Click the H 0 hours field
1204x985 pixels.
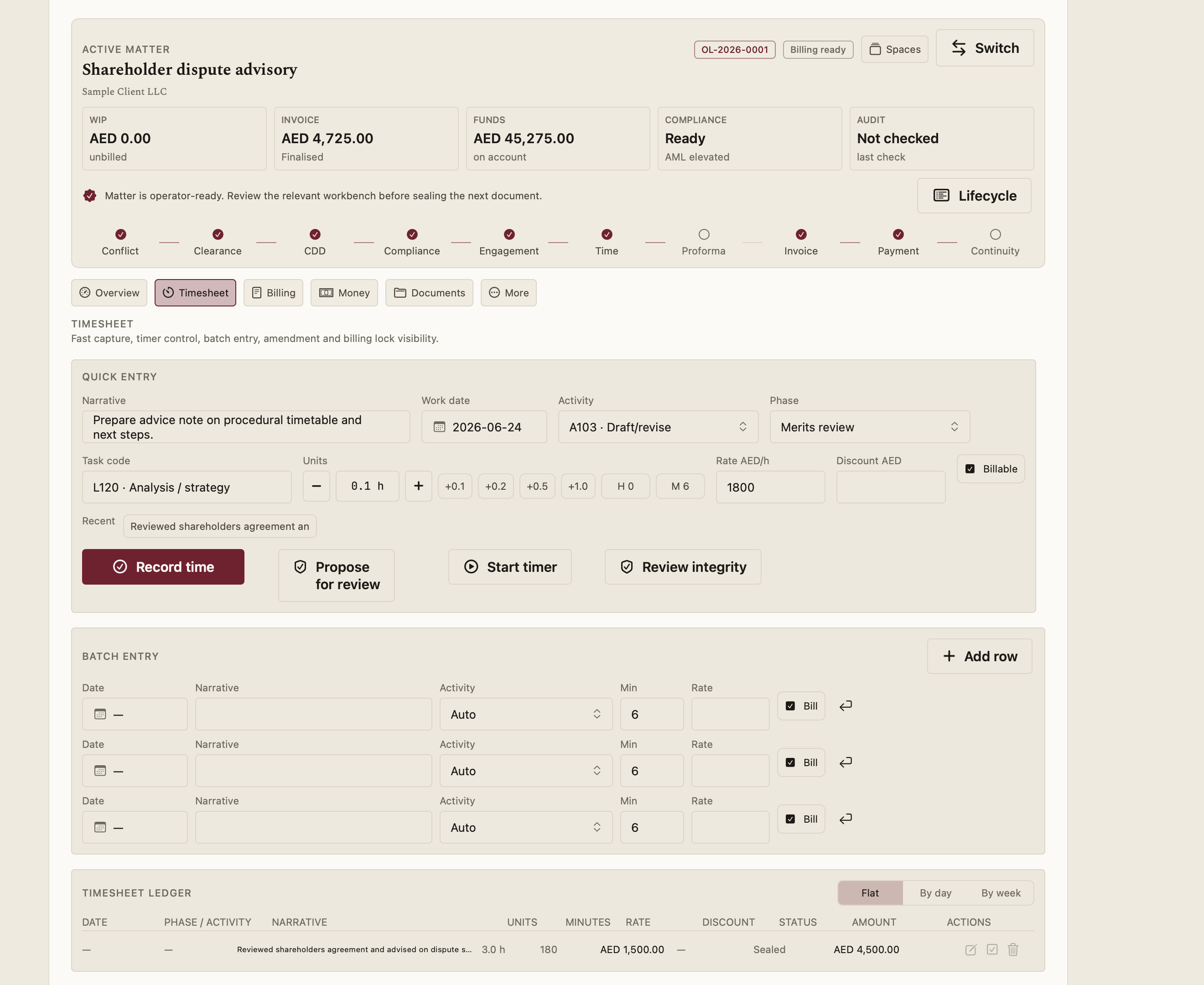coord(626,486)
